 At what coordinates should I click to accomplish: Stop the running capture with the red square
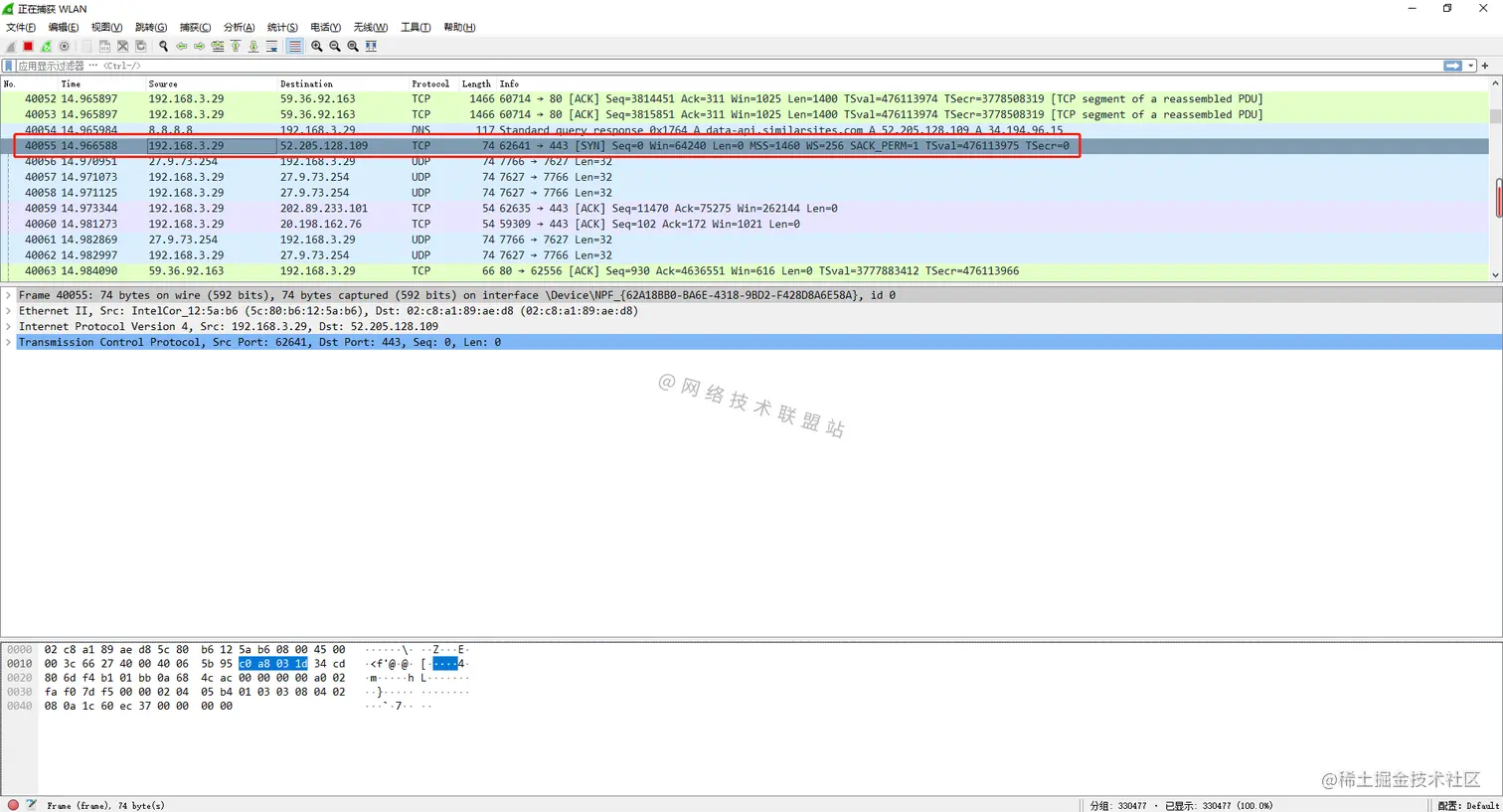coord(29,47)
